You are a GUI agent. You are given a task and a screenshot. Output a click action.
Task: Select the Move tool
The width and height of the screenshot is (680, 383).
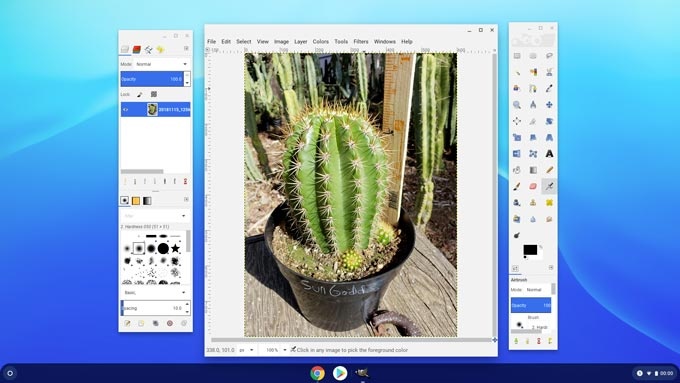549,105
